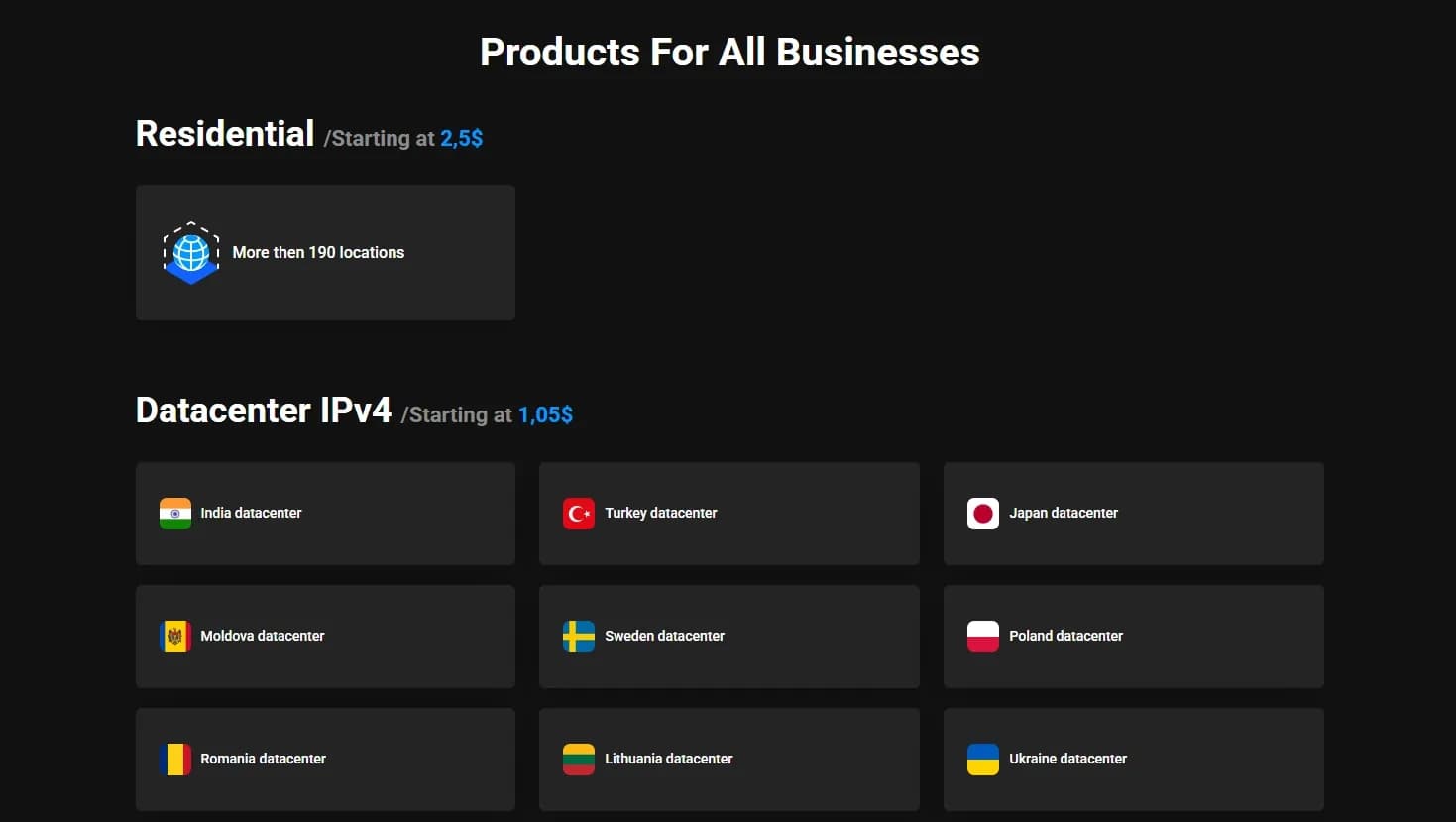1456x822 pixels.
Task: Open More then 190 locations text
Action: click(318, 253)
